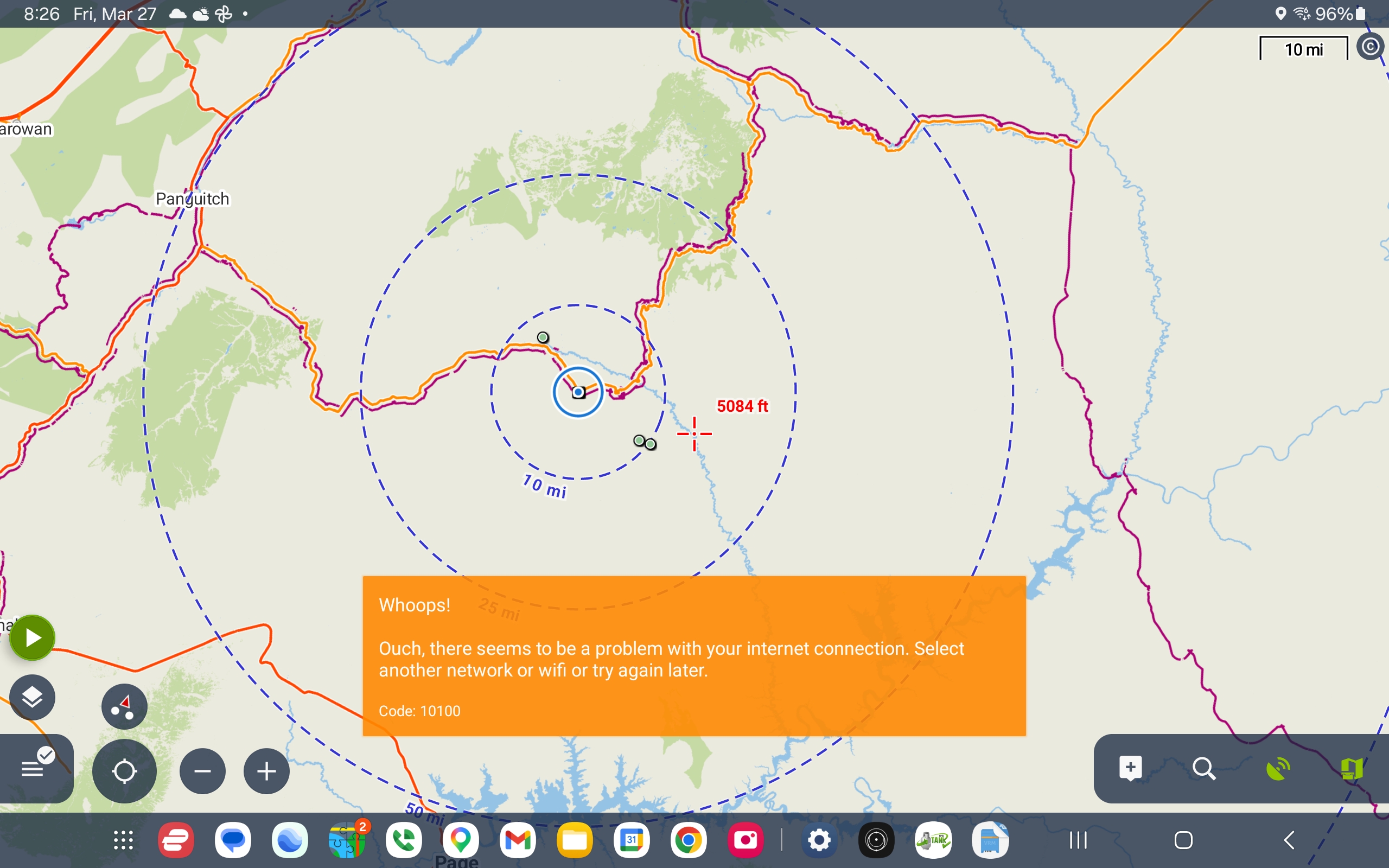The height and width of the screenshot is (868, 1389).
Task: Tap the route planner icon
Action: click(124, 707)
